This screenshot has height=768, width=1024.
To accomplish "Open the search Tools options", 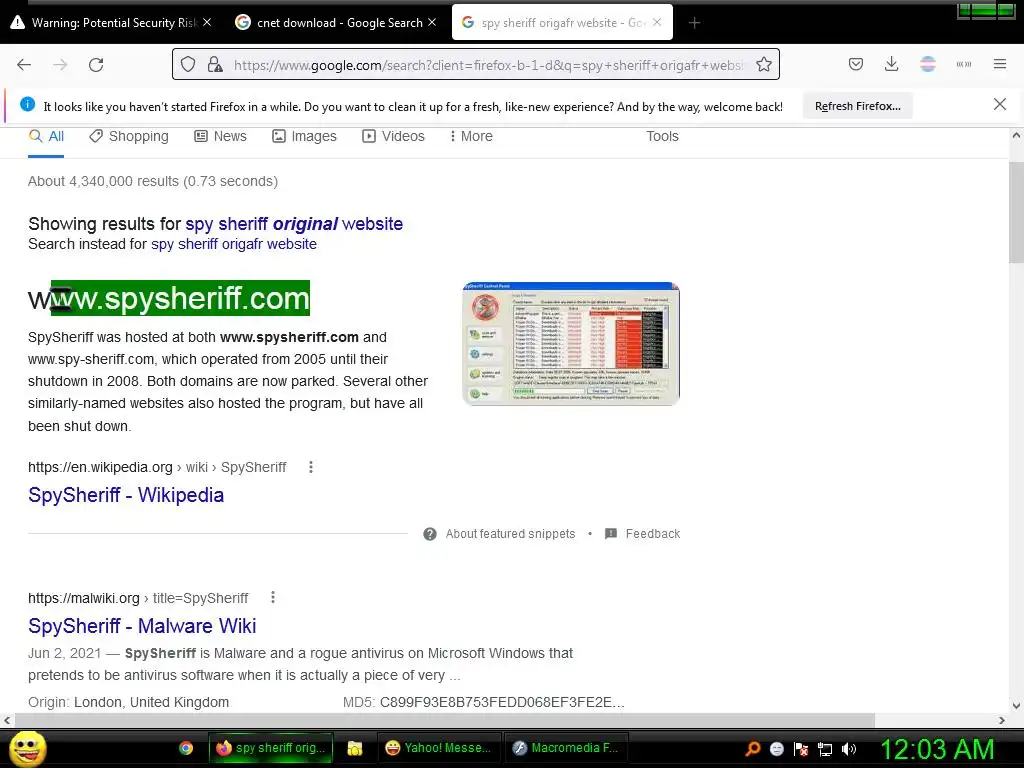I will [662, 136].
